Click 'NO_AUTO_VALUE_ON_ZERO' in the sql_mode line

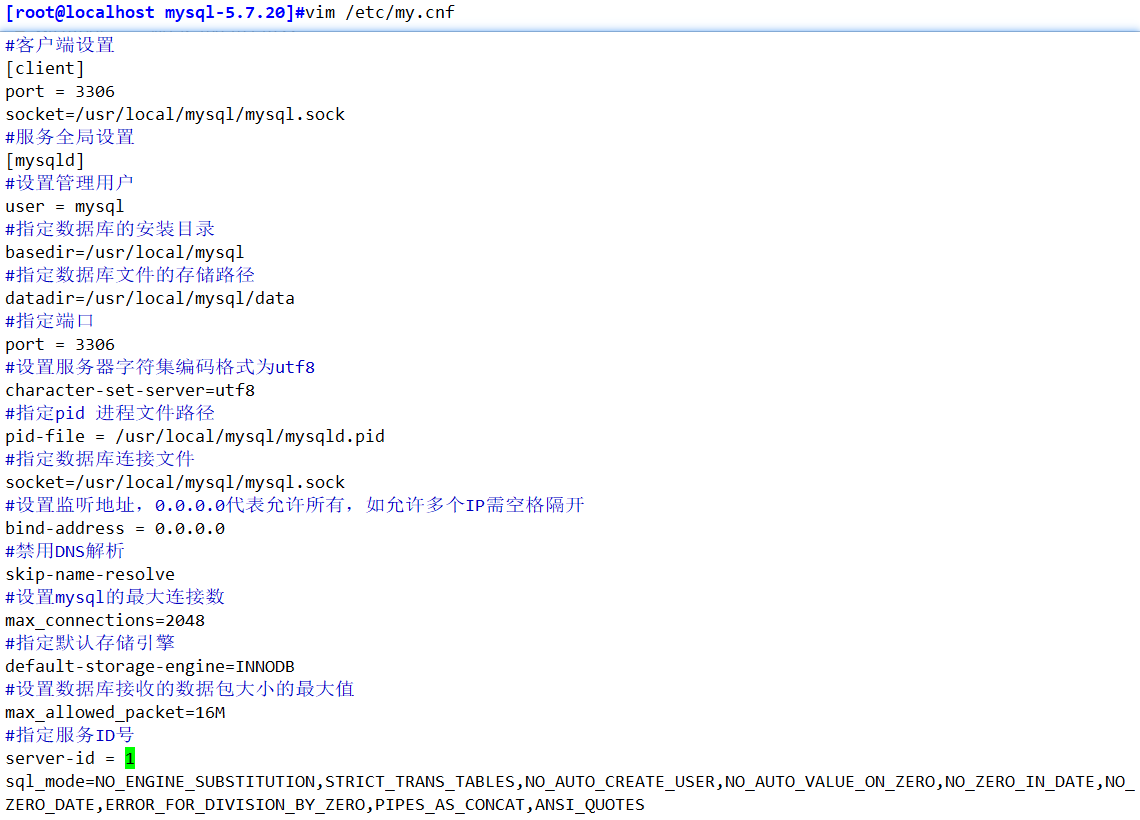(830, 782)
